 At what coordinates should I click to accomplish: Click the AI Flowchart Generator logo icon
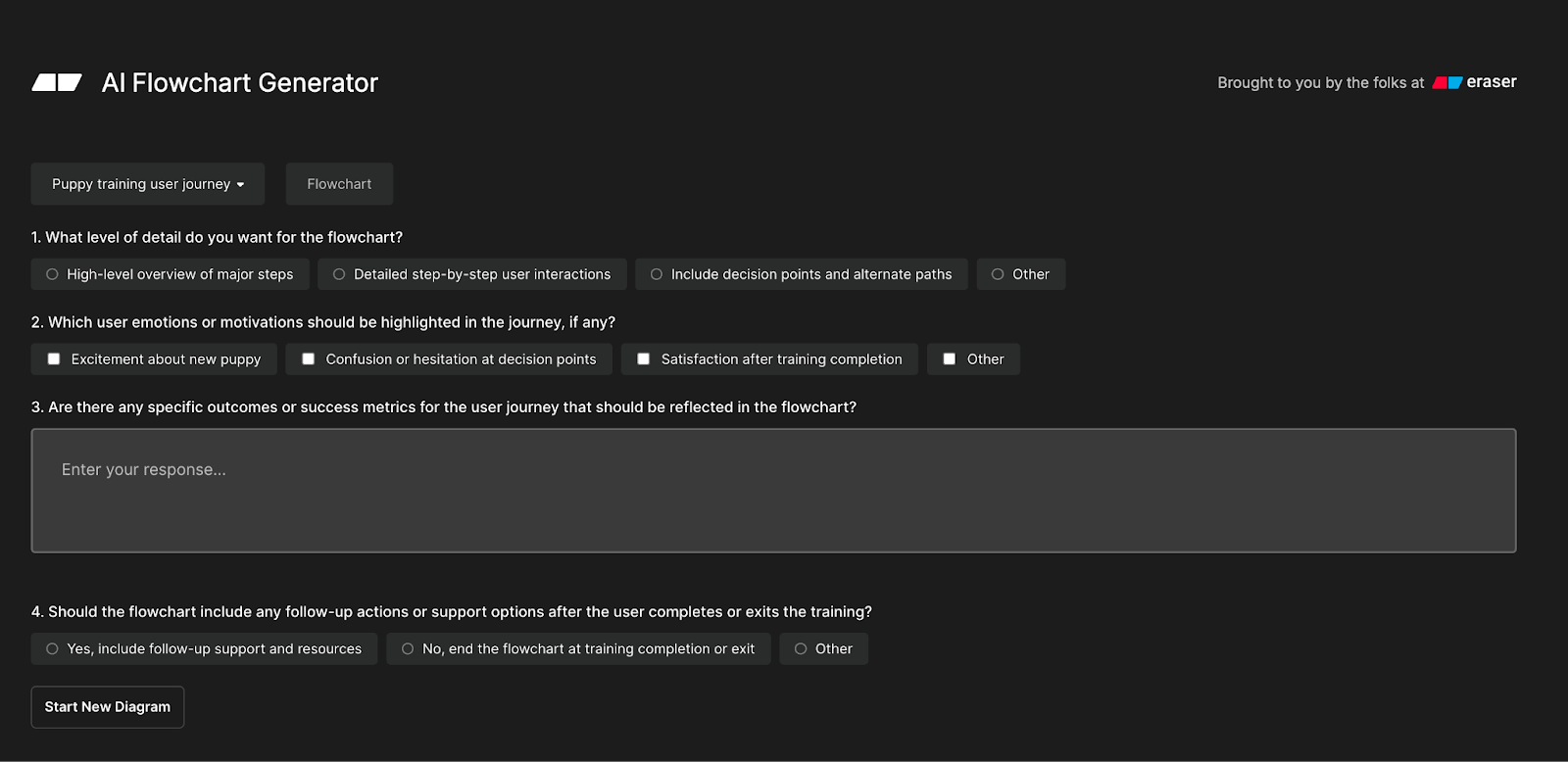[57, 83]
